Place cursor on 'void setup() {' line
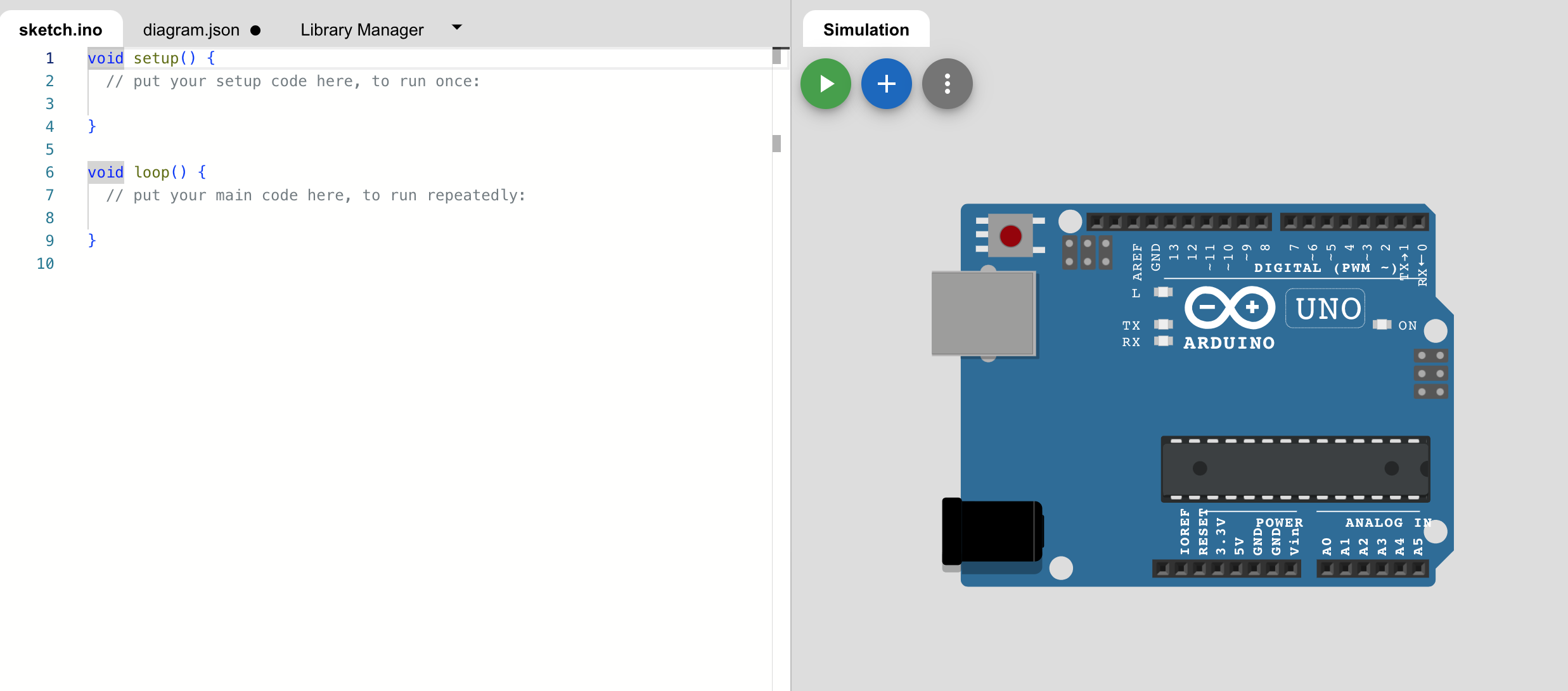 click(x=151, y=58)
